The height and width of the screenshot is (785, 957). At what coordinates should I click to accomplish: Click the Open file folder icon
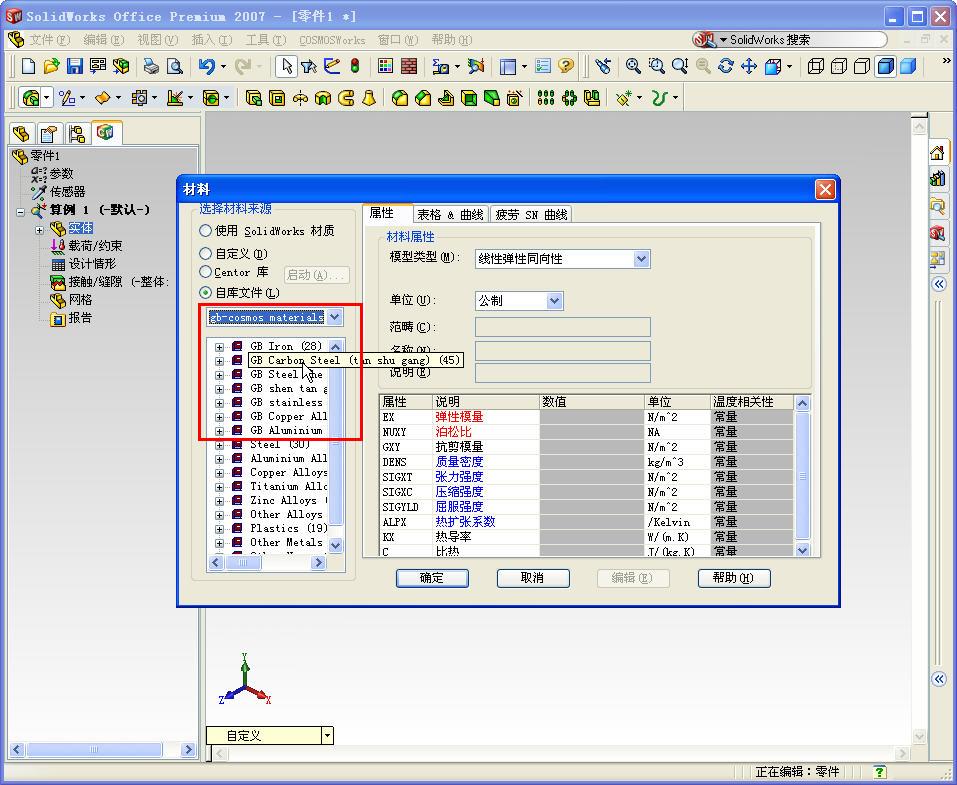pos(51,66)
